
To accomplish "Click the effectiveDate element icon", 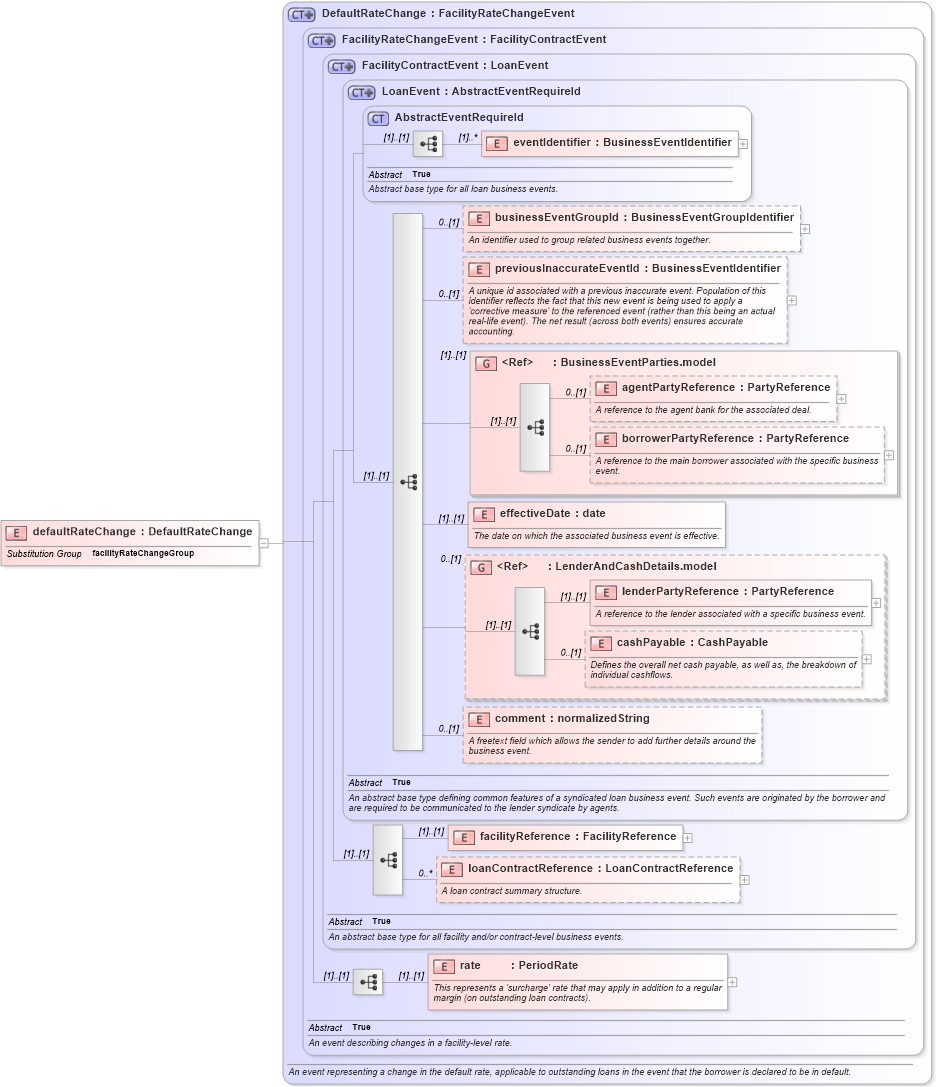I will tap(485, 514).
